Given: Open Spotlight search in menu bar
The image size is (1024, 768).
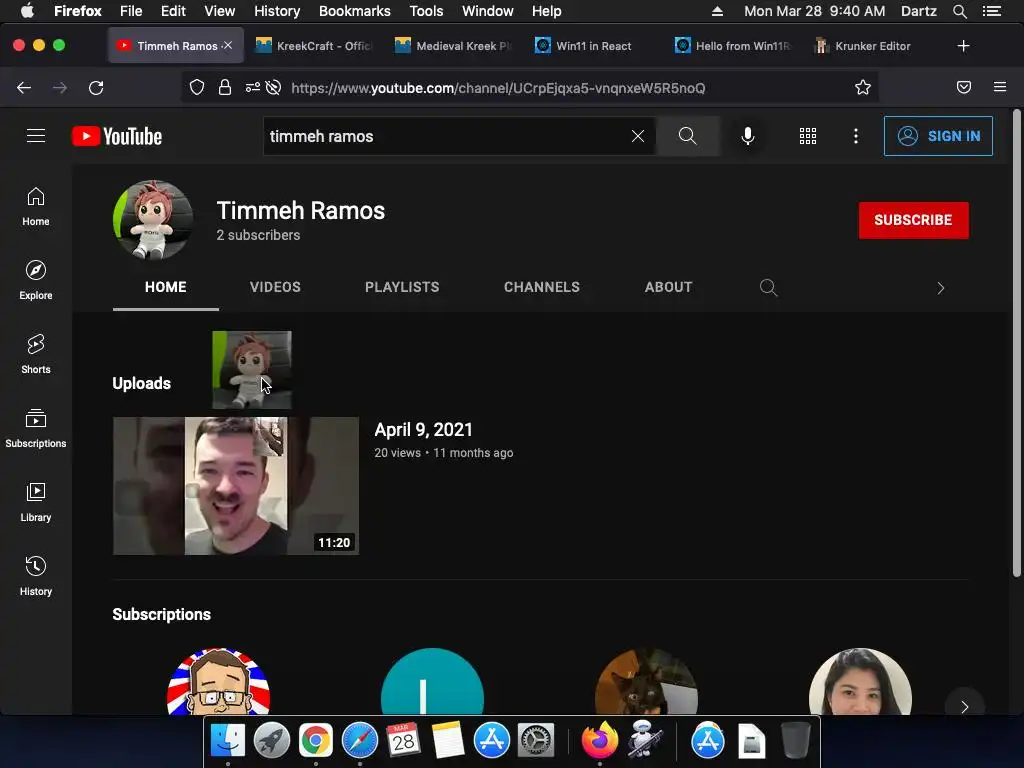Looking at the screenshot, I should [x=959, y=11].
